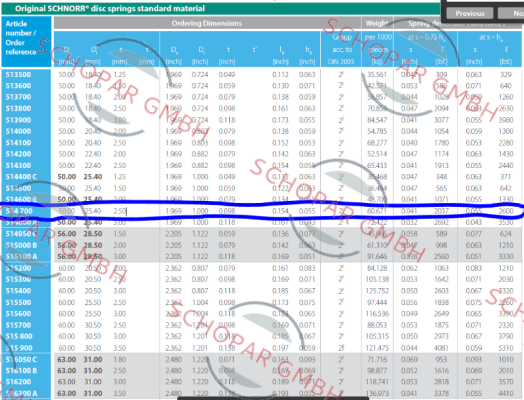Screen dimensions: 524x400
Task: Click article number 514000
Action: tap(18, 131)
